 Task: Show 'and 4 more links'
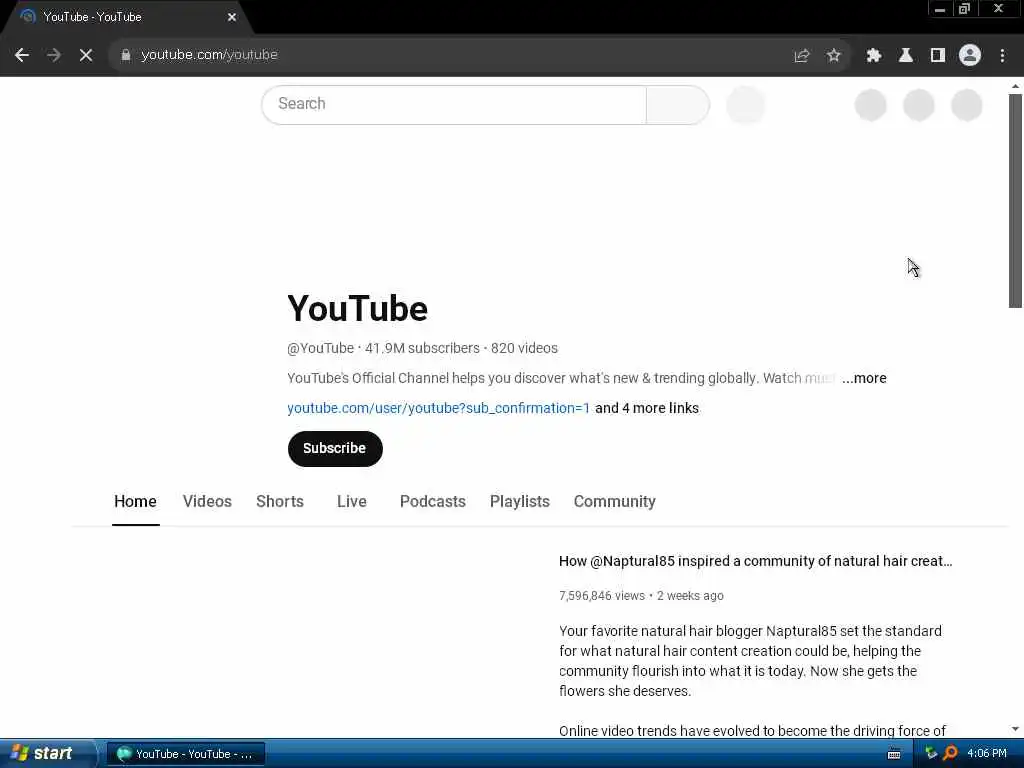(x=647, y=408)
